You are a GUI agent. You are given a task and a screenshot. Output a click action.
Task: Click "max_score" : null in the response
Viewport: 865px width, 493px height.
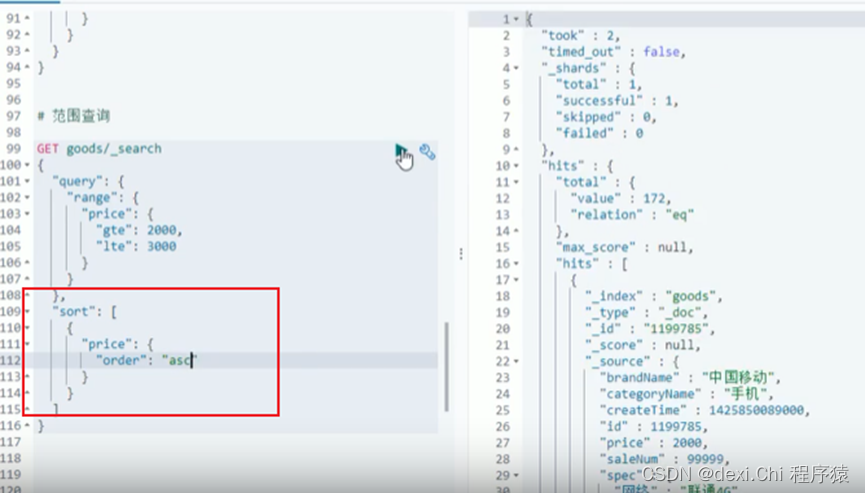coord(624,248)
